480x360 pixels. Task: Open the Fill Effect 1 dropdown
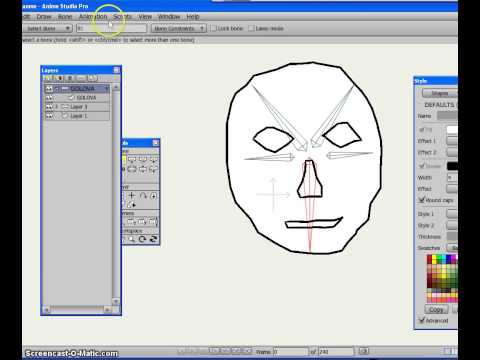pos(452,141)
